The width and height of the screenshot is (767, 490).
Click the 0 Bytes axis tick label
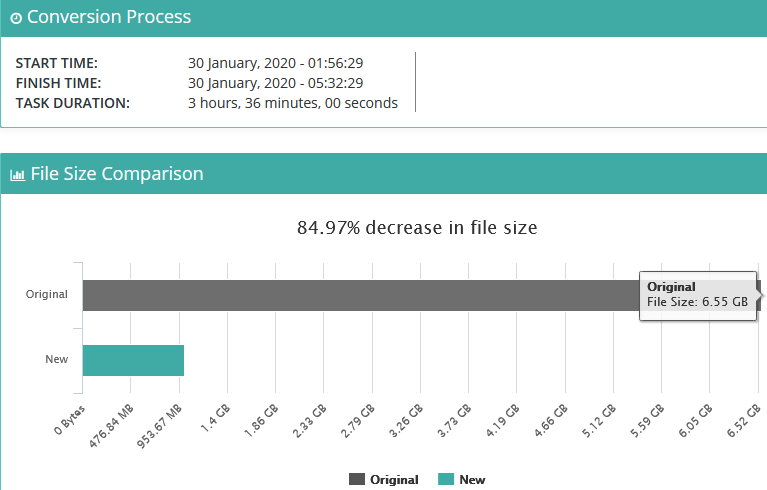coord(70,420)
